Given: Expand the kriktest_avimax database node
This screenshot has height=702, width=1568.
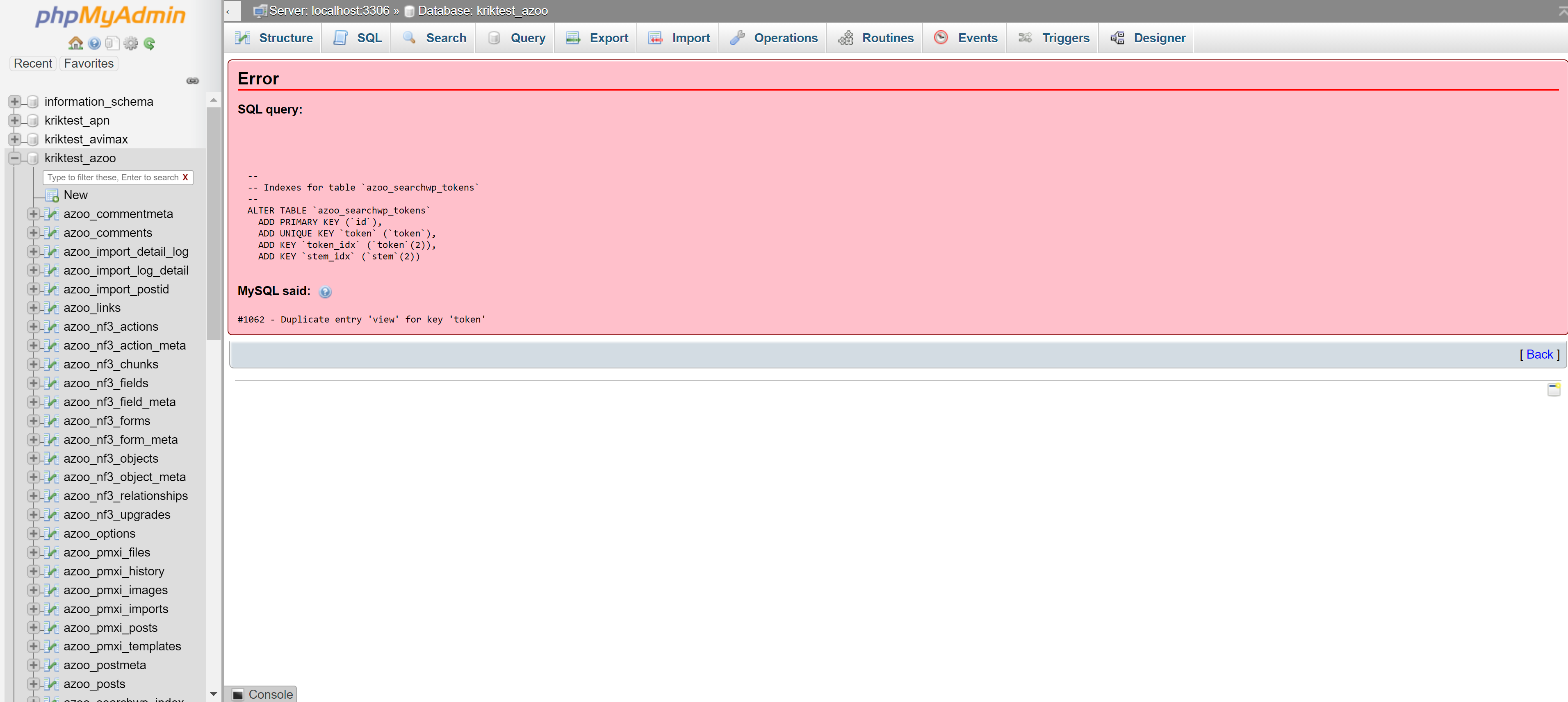Looking at the screenshot, I should coord(15,139).
